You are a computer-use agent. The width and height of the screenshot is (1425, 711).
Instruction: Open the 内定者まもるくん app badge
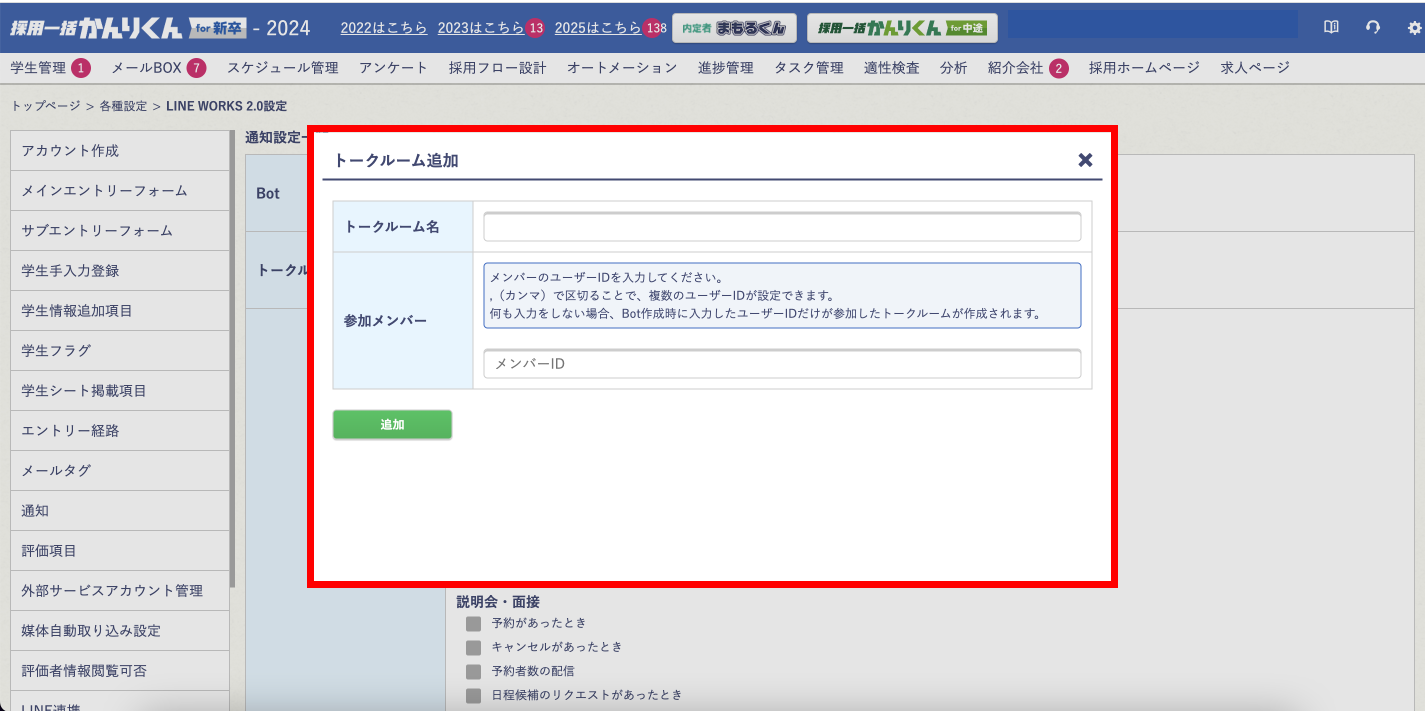pyautogui.click(x=735, y=28)
